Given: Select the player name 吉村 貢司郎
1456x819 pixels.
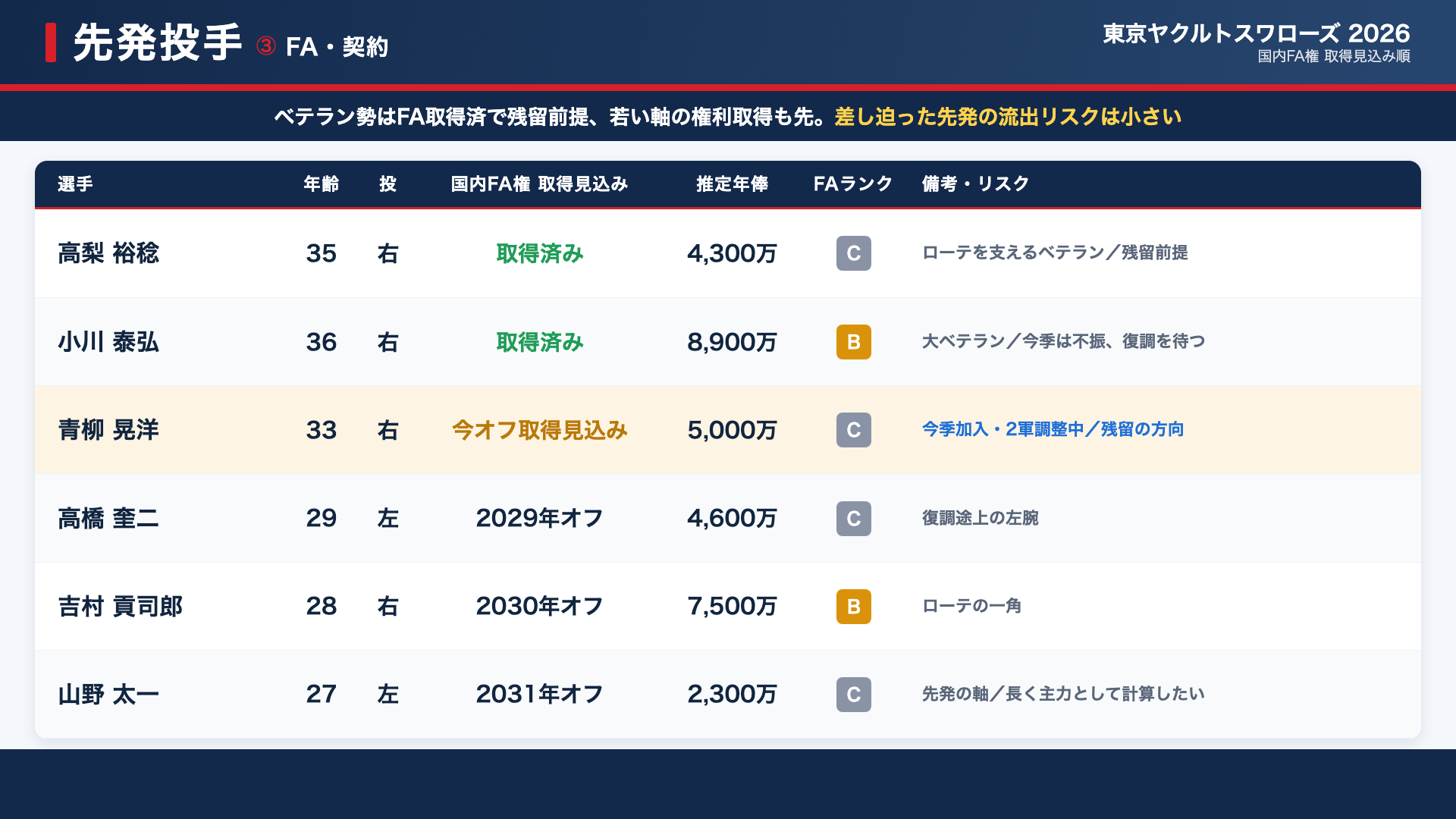Looking at the screenshot, I should coord(121,607).
